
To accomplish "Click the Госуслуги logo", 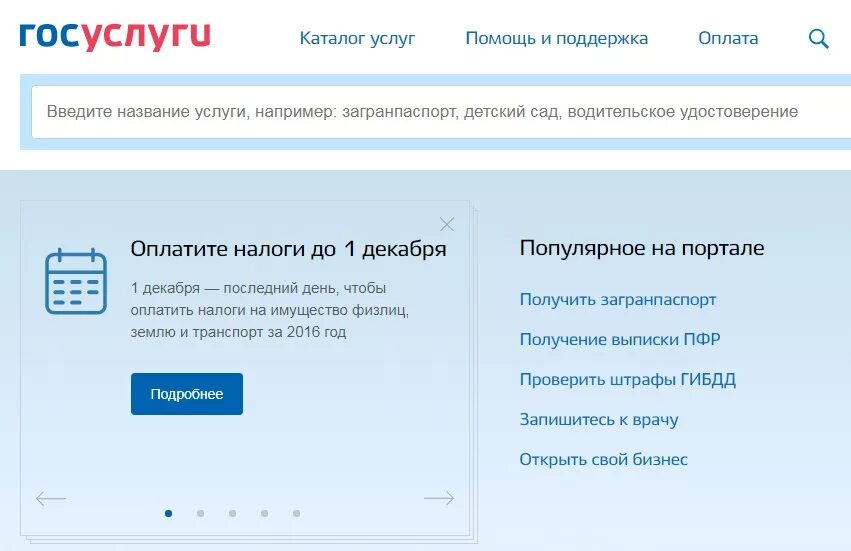I will (115, 37).
